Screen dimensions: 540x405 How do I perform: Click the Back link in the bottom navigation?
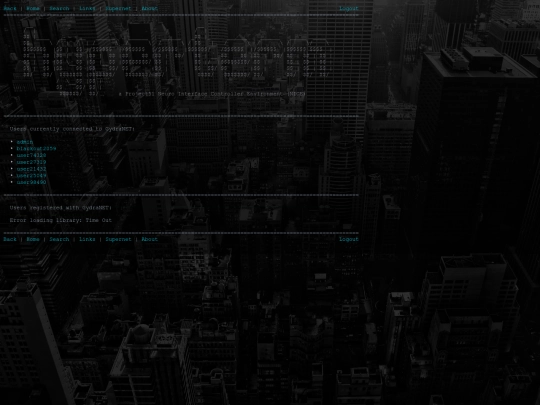click(x=10, y=239)
